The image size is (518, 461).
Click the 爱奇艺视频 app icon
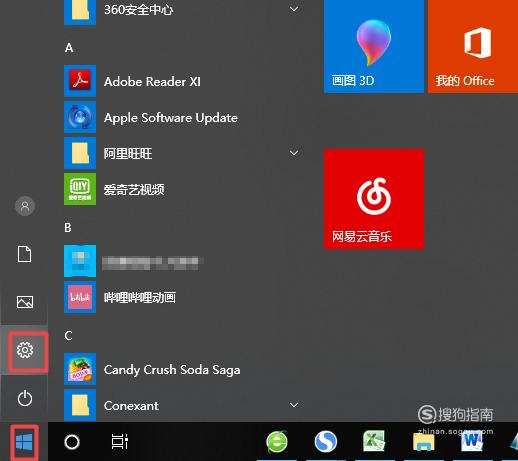[80, 189]
